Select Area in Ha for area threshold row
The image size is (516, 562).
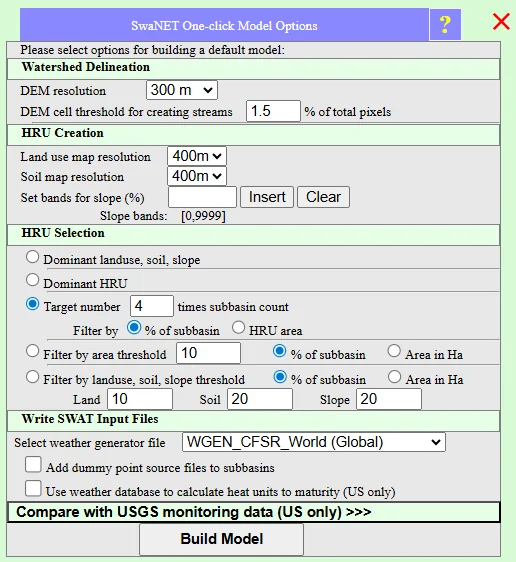pyautogui.click(x=394, y=351)
